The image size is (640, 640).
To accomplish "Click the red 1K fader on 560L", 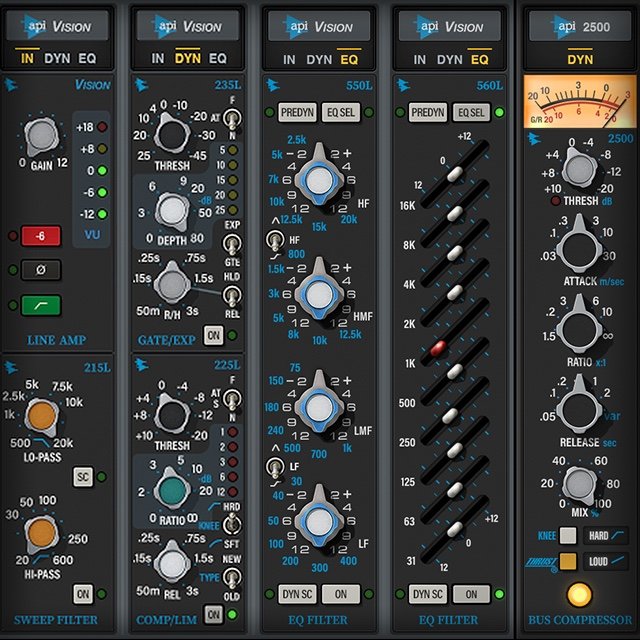I will [438, 348].
